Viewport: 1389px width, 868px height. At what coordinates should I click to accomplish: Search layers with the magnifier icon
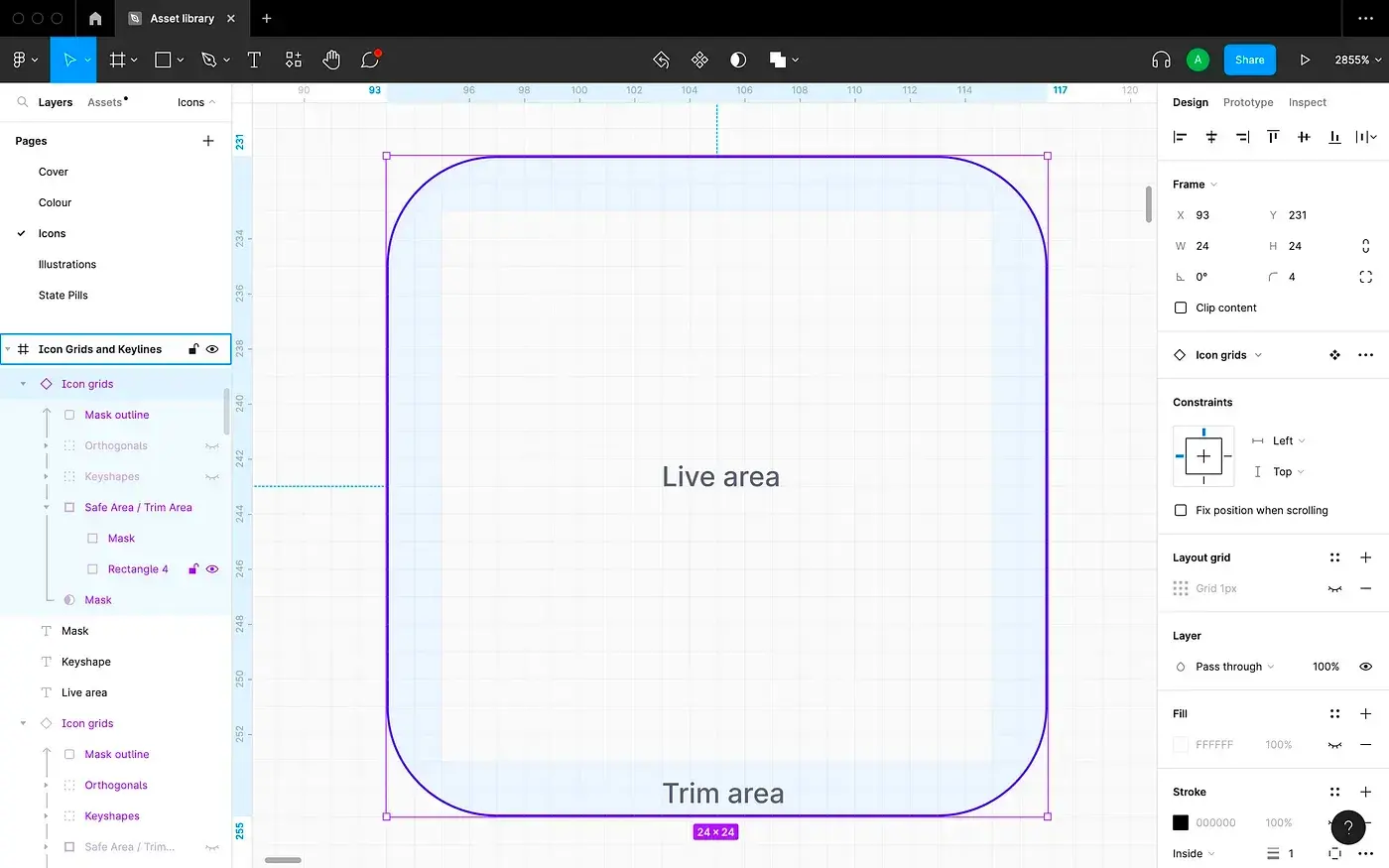point(22,102)
